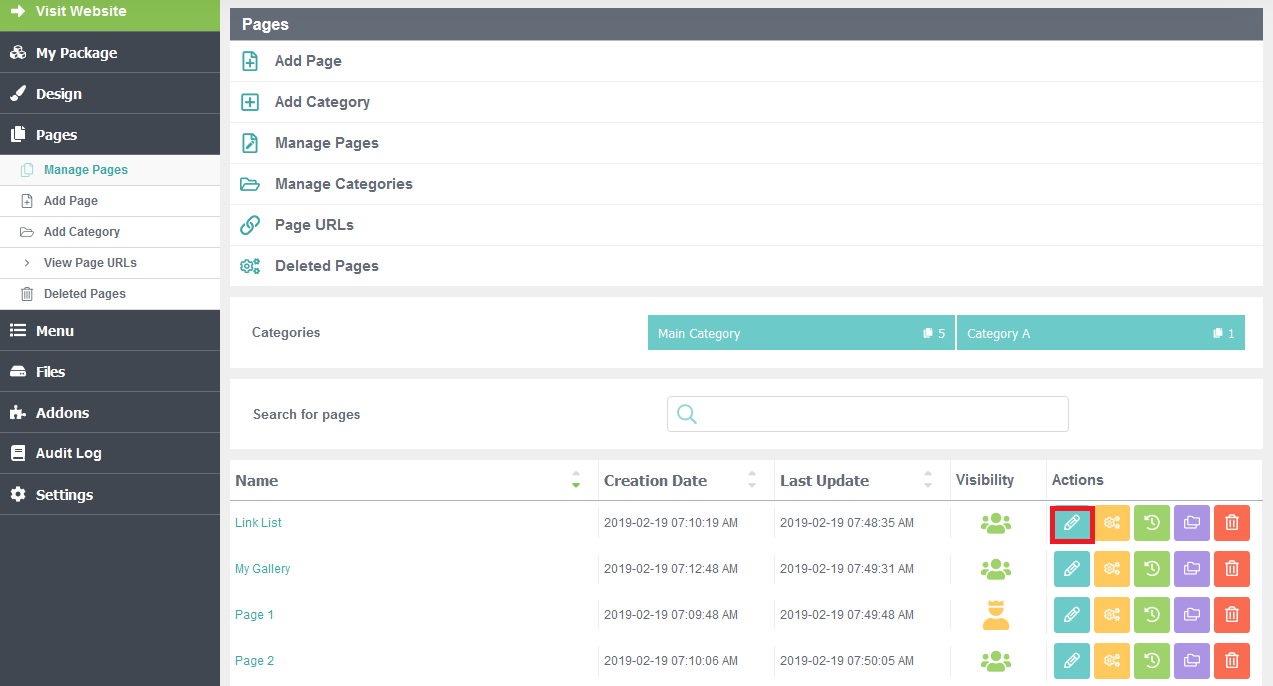Click the purple folders icon for Page 1

[x=1191, y=615]
